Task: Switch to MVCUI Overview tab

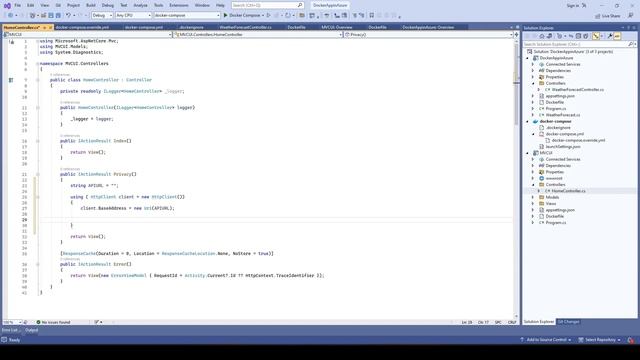Action: click(x=337, y=27)
